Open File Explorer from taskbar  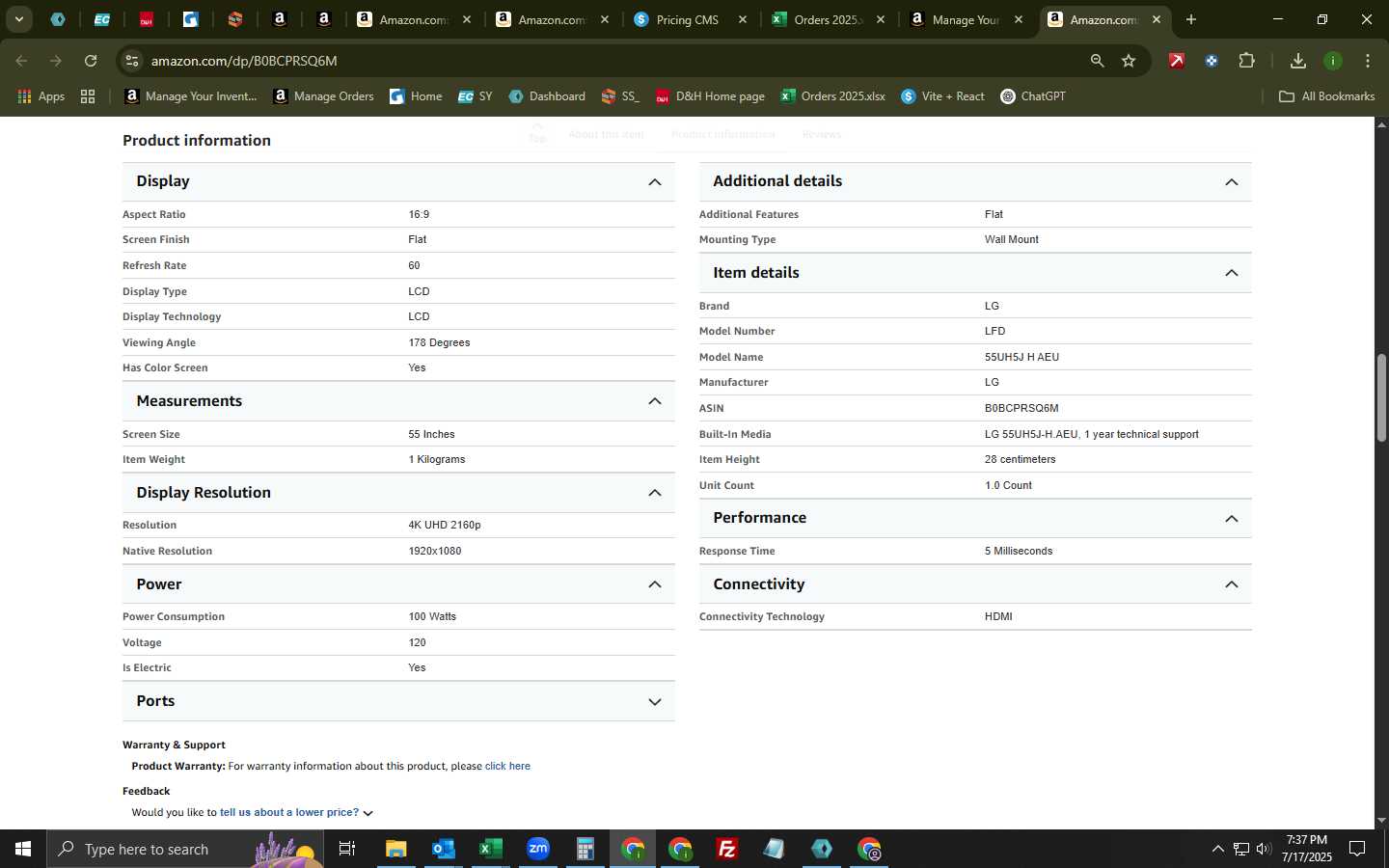395,849
